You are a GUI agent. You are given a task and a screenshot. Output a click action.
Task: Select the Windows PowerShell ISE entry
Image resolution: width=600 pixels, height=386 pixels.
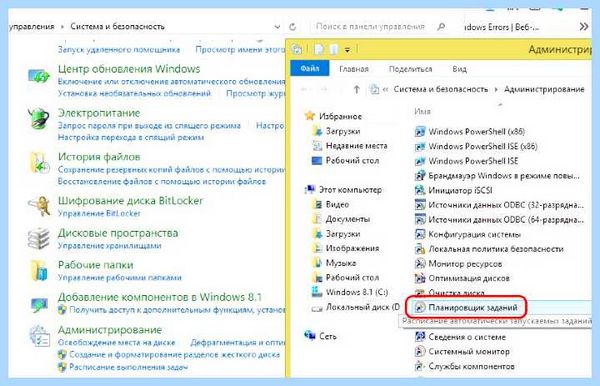(473, 161)
